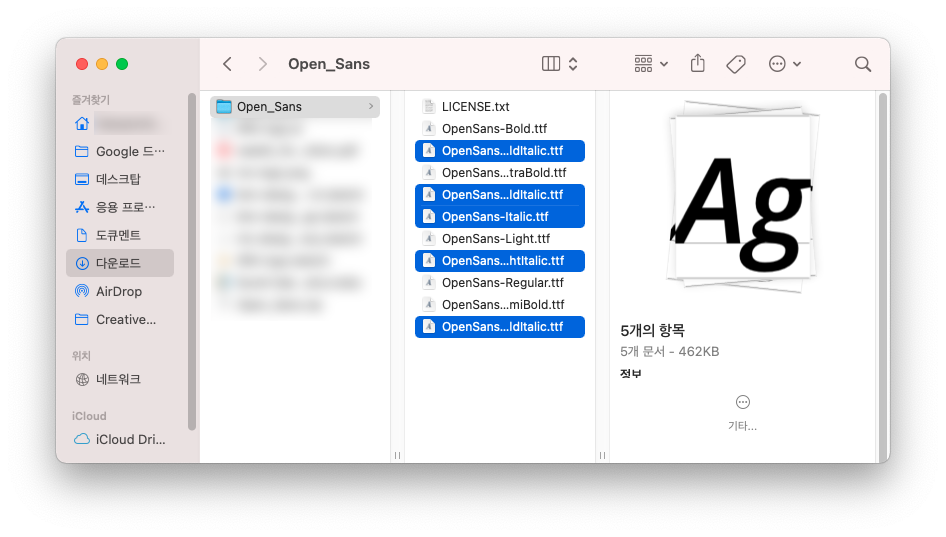946x537 pixels.
Task: Open iCloud Drive in the sidebar
Action: [x=120, y=439]
